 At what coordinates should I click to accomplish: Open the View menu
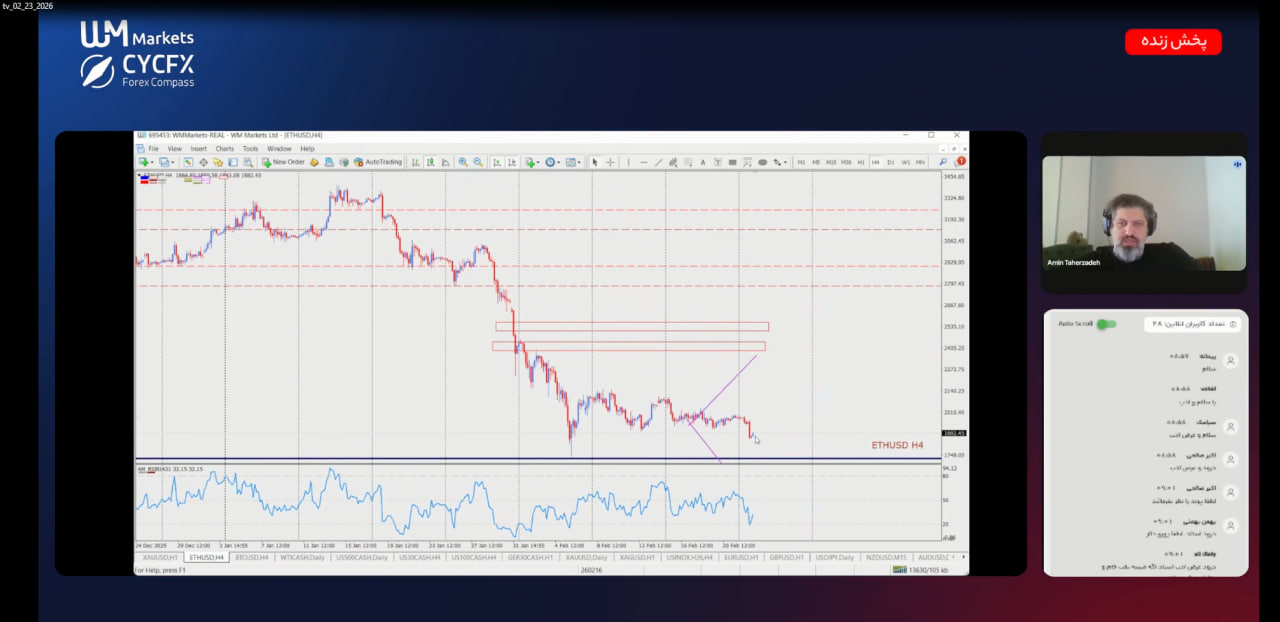click(175, 148)
